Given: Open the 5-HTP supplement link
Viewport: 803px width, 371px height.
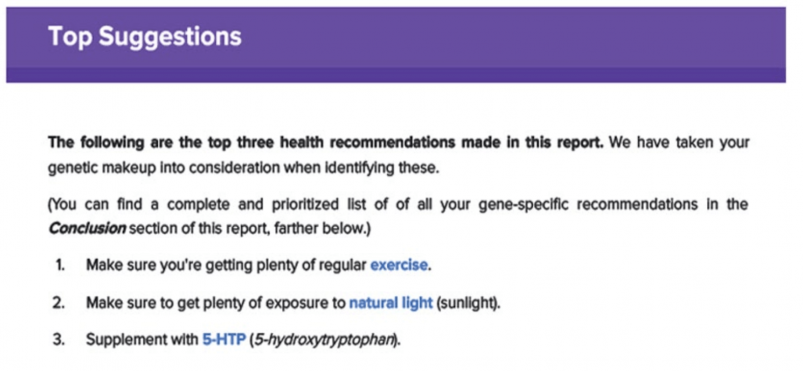Looking at the screenshot, I should click(x=224, y=340).
